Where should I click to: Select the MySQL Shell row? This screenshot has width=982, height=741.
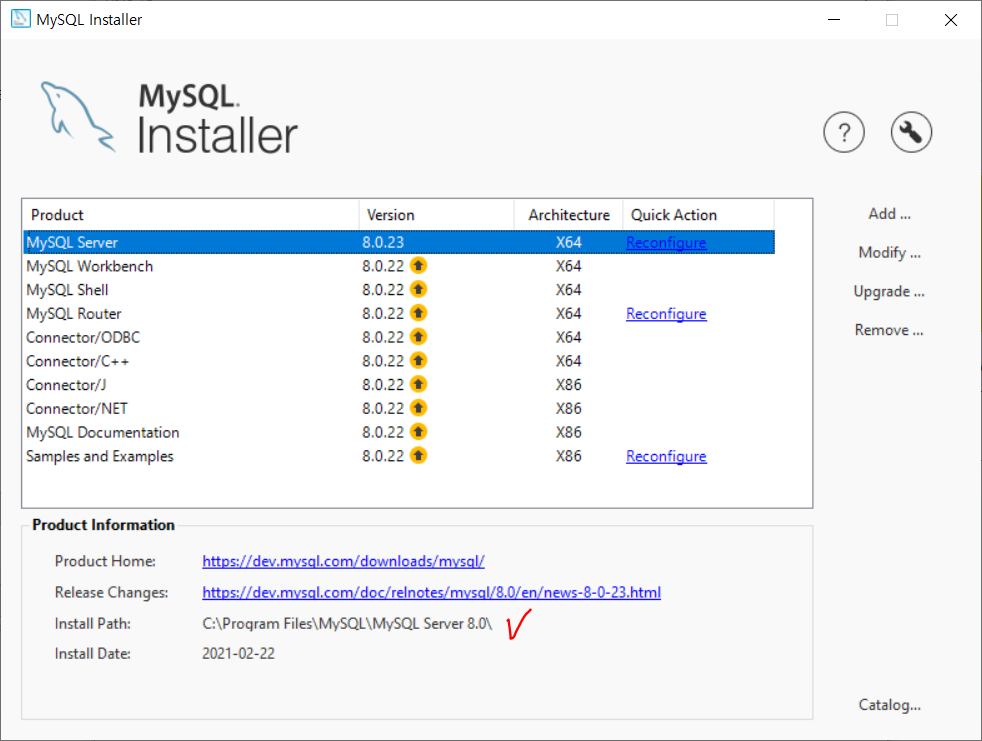(x=399, y=290)
